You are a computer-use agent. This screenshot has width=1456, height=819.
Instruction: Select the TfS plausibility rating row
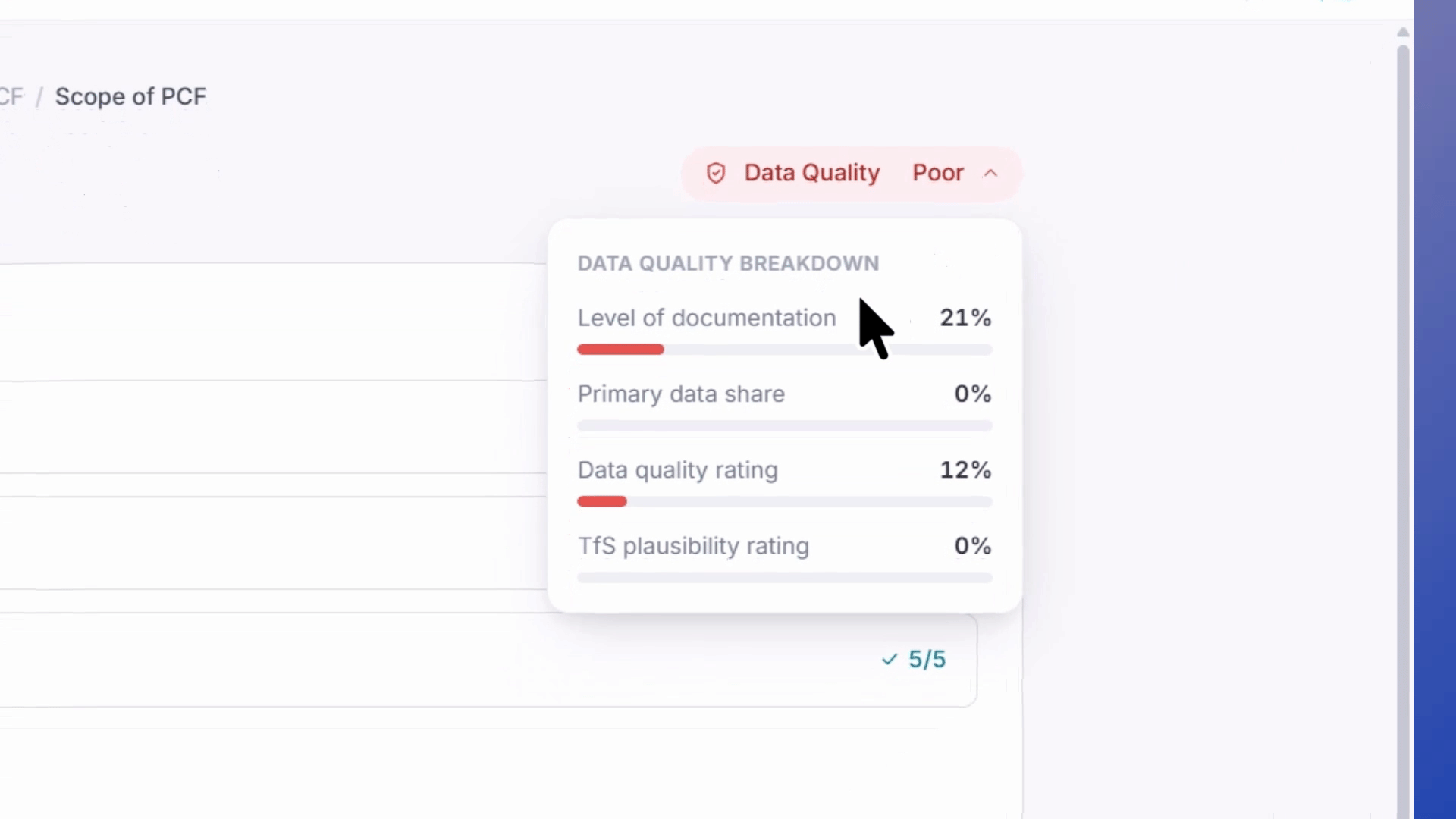[x=785, y=557]
